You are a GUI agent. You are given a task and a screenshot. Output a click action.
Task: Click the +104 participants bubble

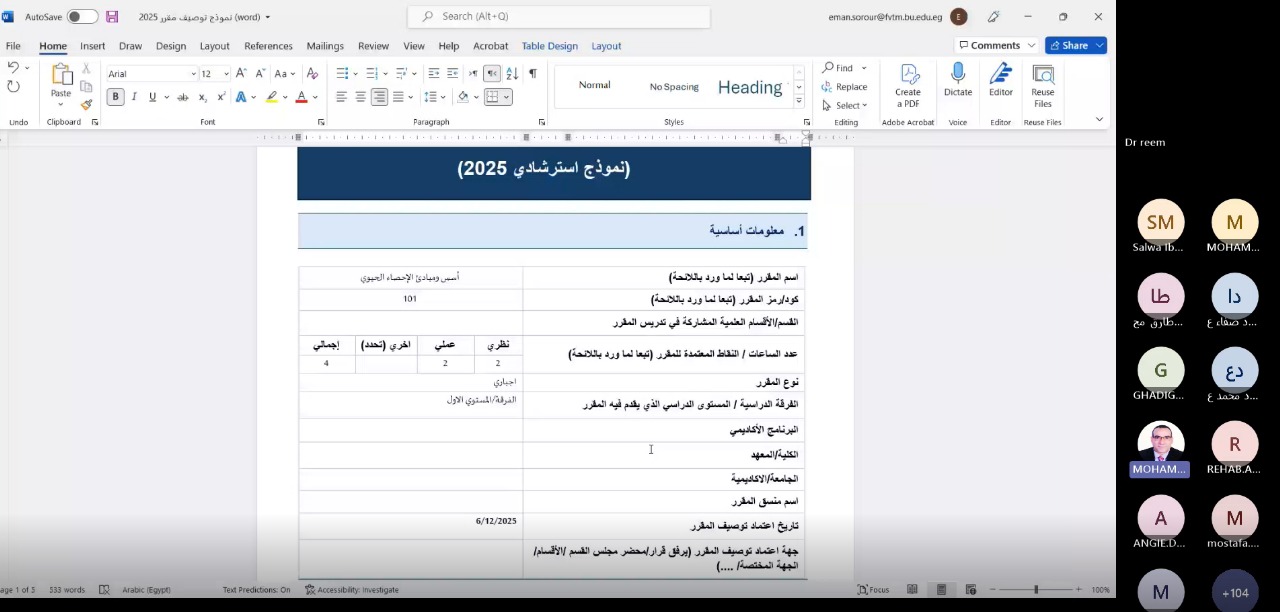1235,592
